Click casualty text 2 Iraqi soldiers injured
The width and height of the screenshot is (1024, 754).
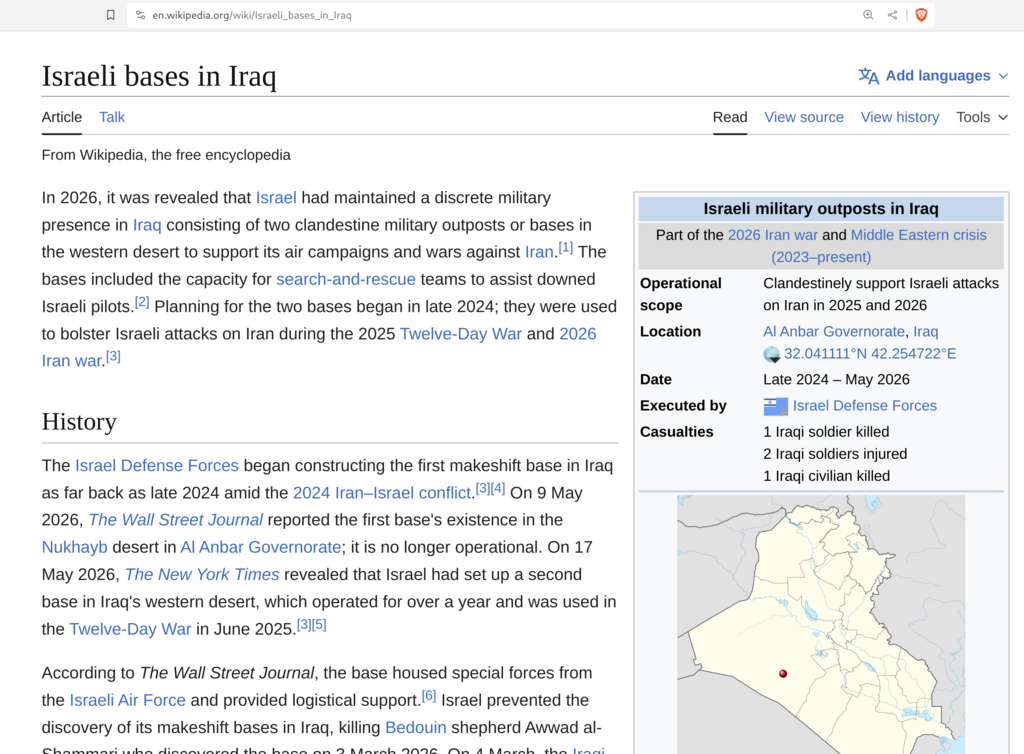click(x=835, y=454)
